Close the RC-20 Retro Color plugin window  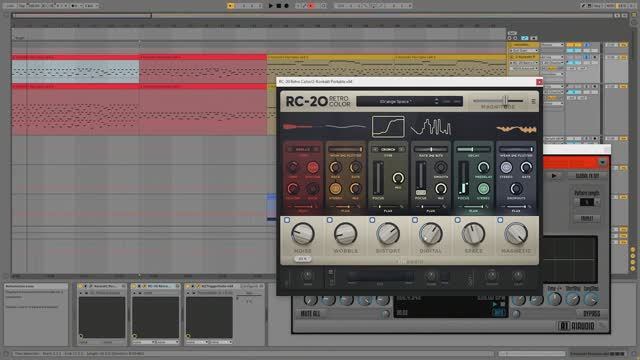(539, 82)
